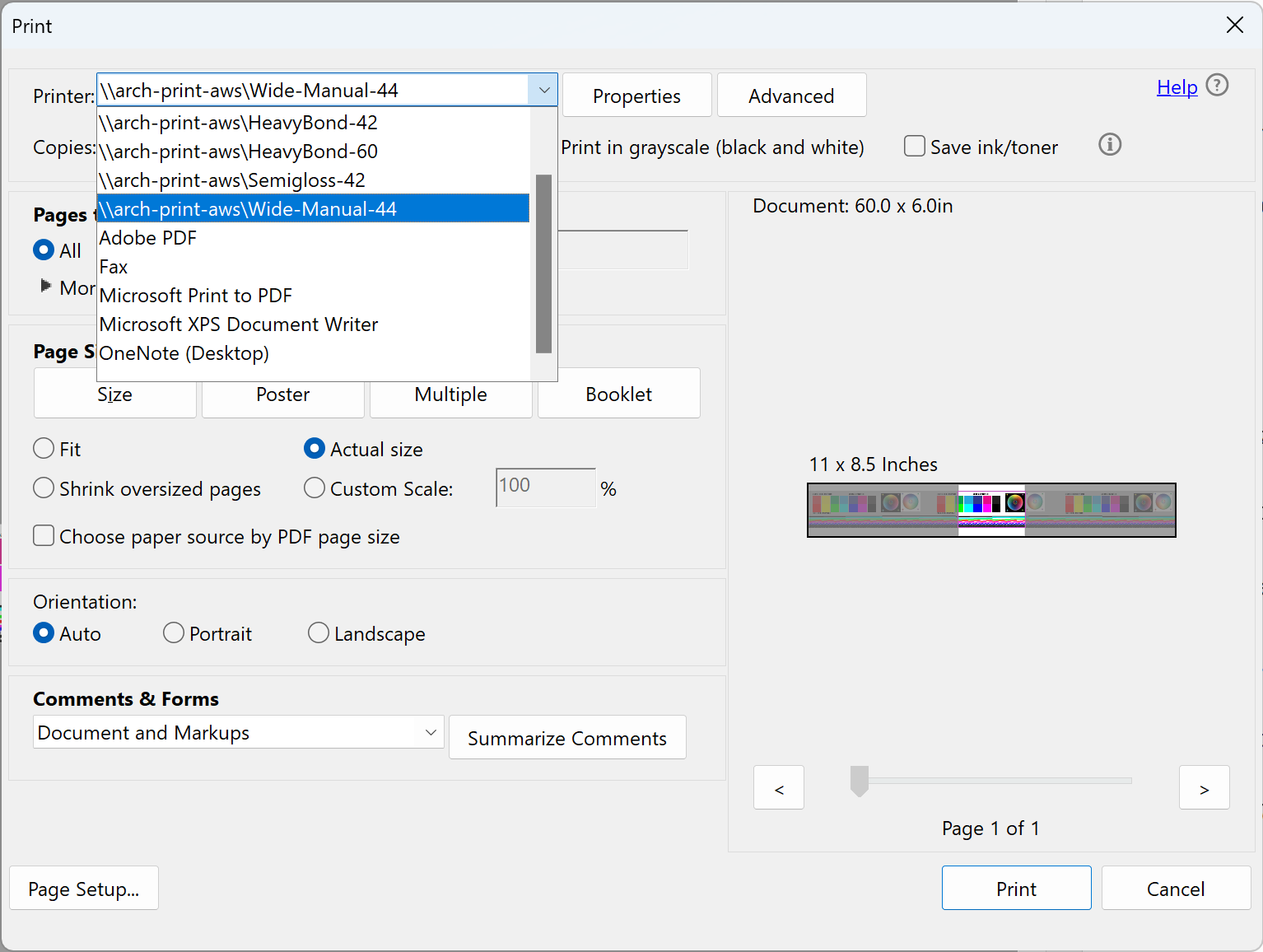Expand the More Options triangle
The image size is (1263, 952).
pyautogui.click(x=46, y=286)
